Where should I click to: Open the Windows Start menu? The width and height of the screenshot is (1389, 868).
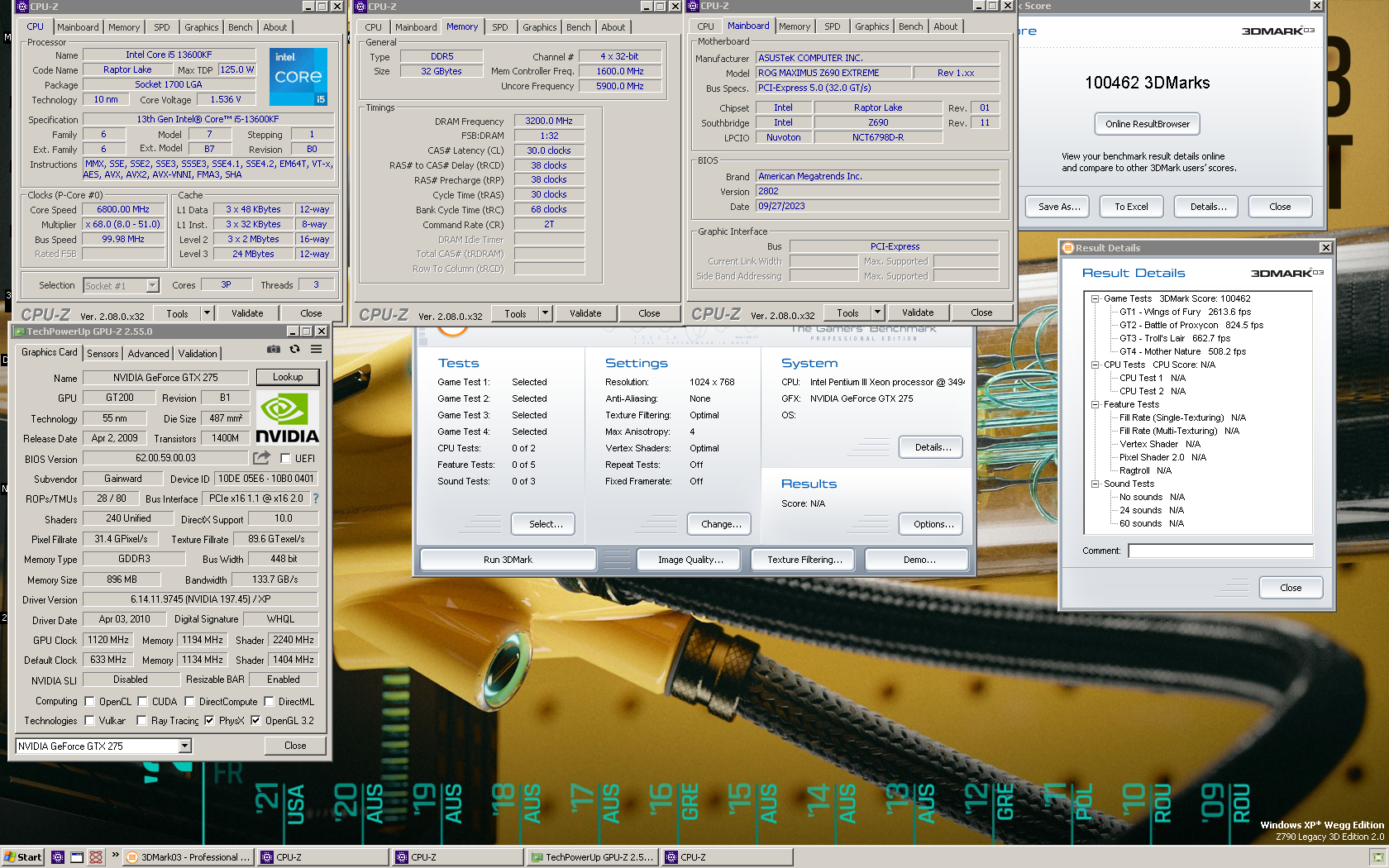click(x=23, y=857)
